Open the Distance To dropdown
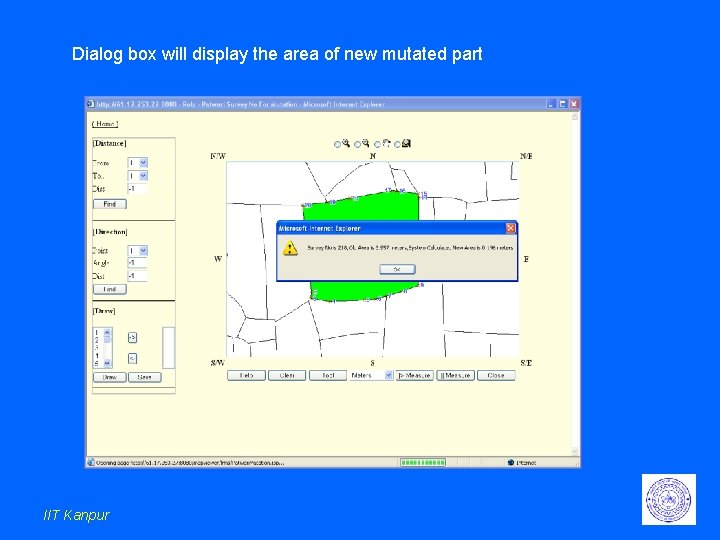 [138, 176]
